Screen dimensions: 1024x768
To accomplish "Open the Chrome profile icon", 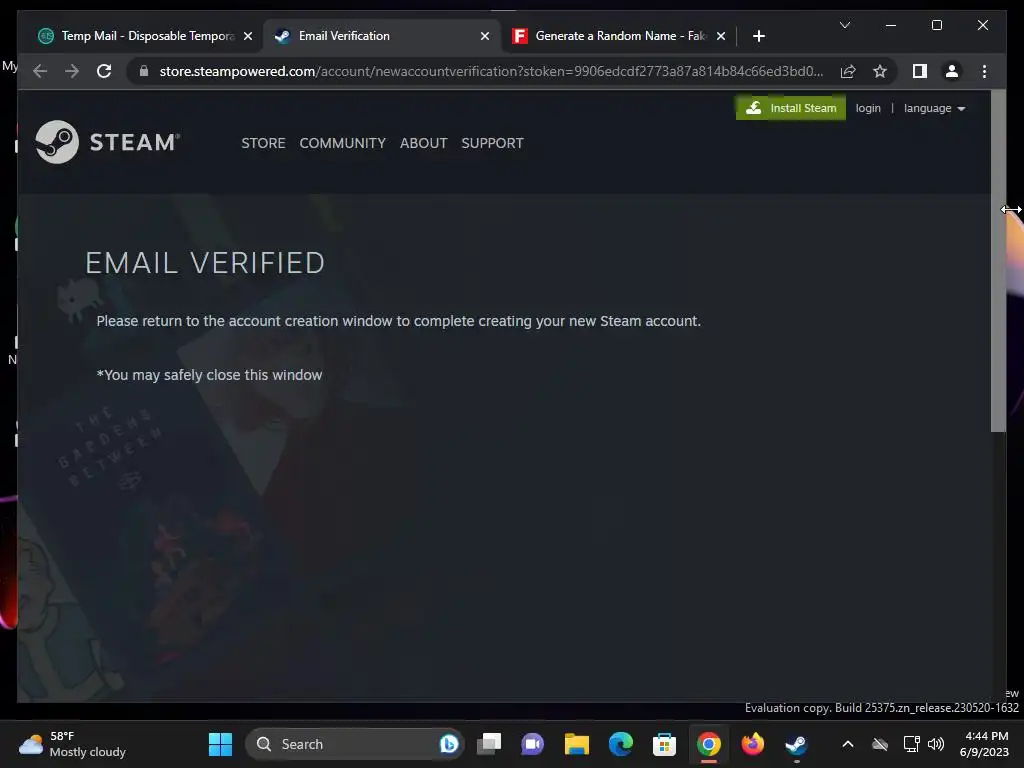I will pos(952,71).
